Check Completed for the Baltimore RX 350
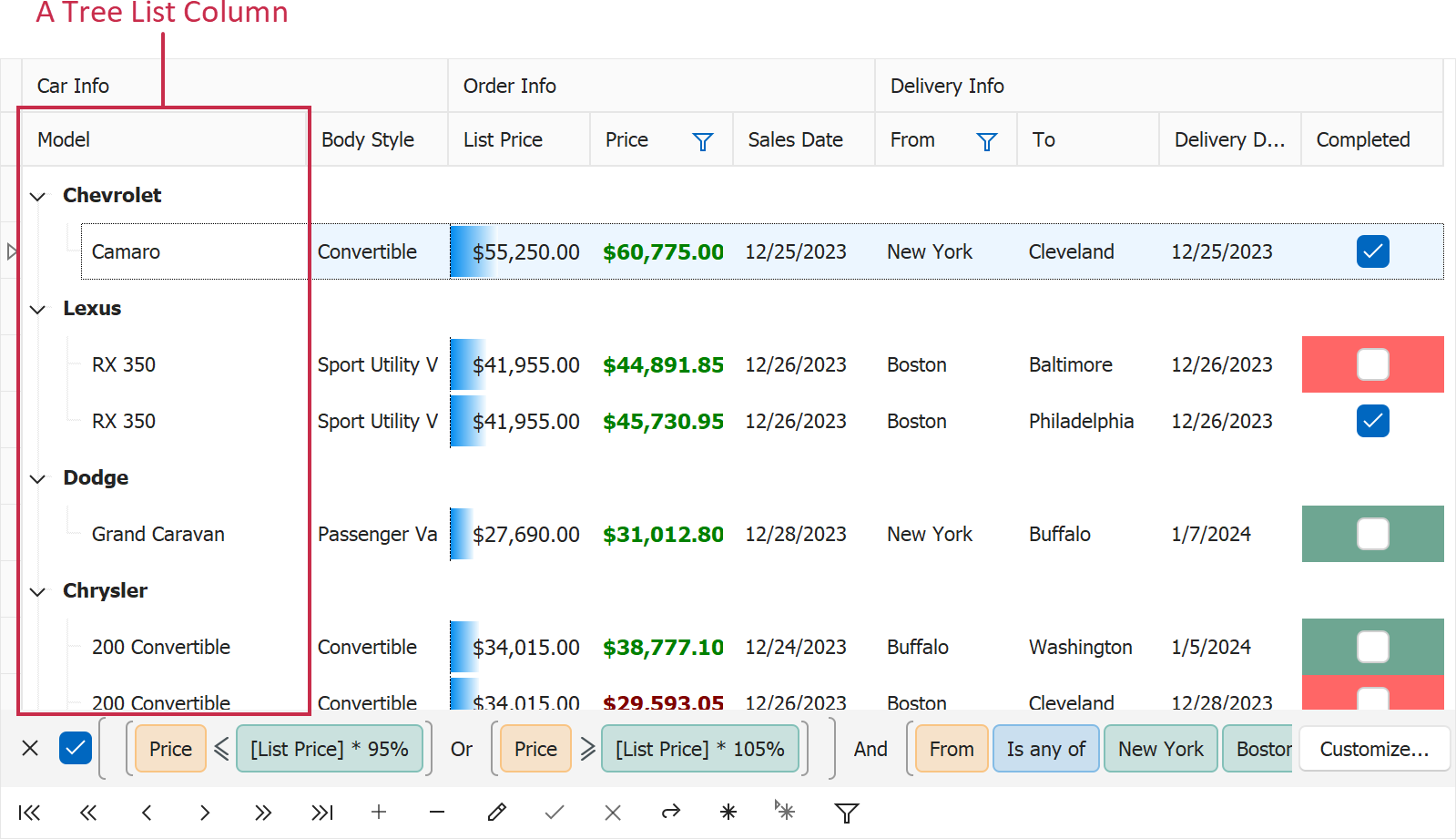This screenshot has height=839, width=1456. pyautogui.click(x=1372, y=364)
